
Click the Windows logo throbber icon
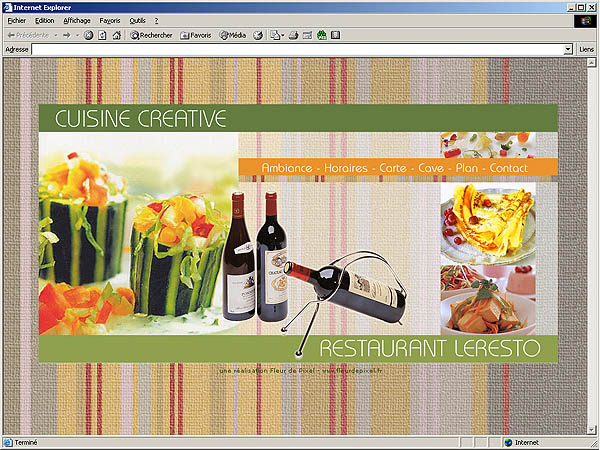coord(585,21)
